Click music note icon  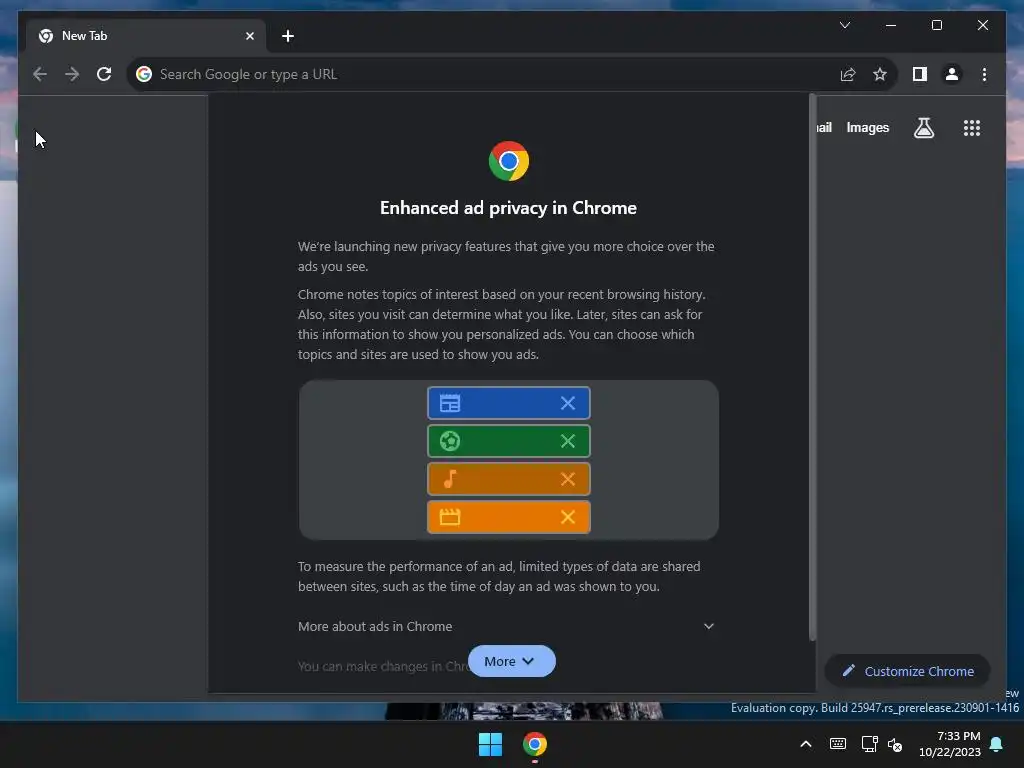450,479
